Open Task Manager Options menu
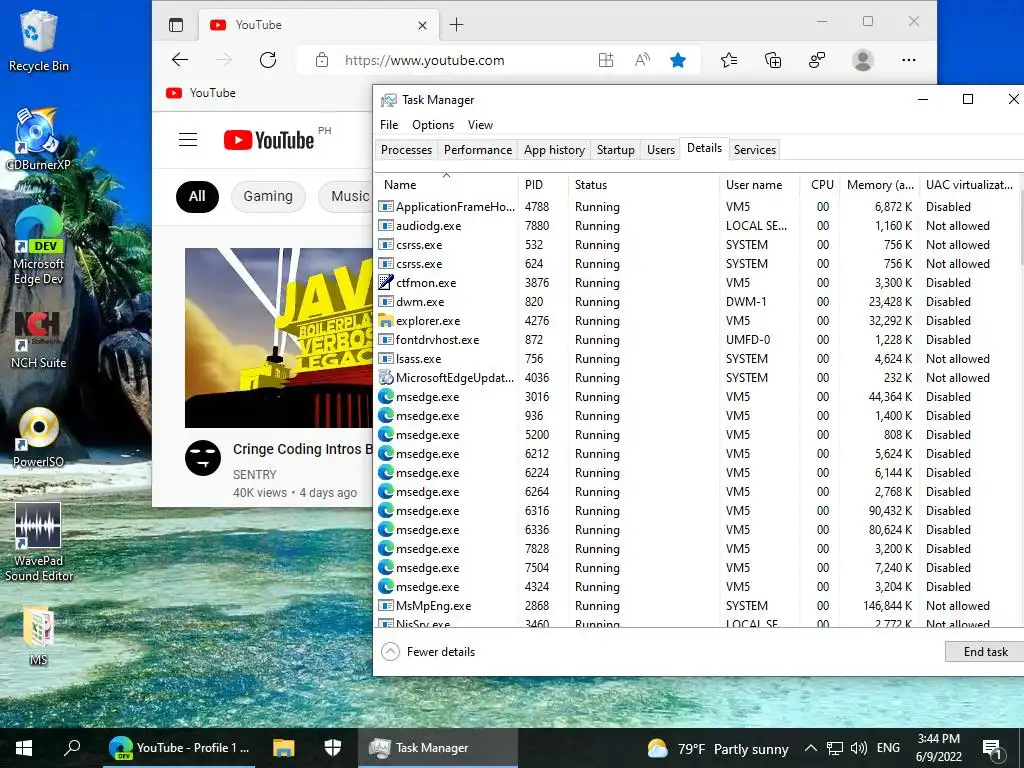This screenshot has height=768, width=1024. [x=432, y=125]
